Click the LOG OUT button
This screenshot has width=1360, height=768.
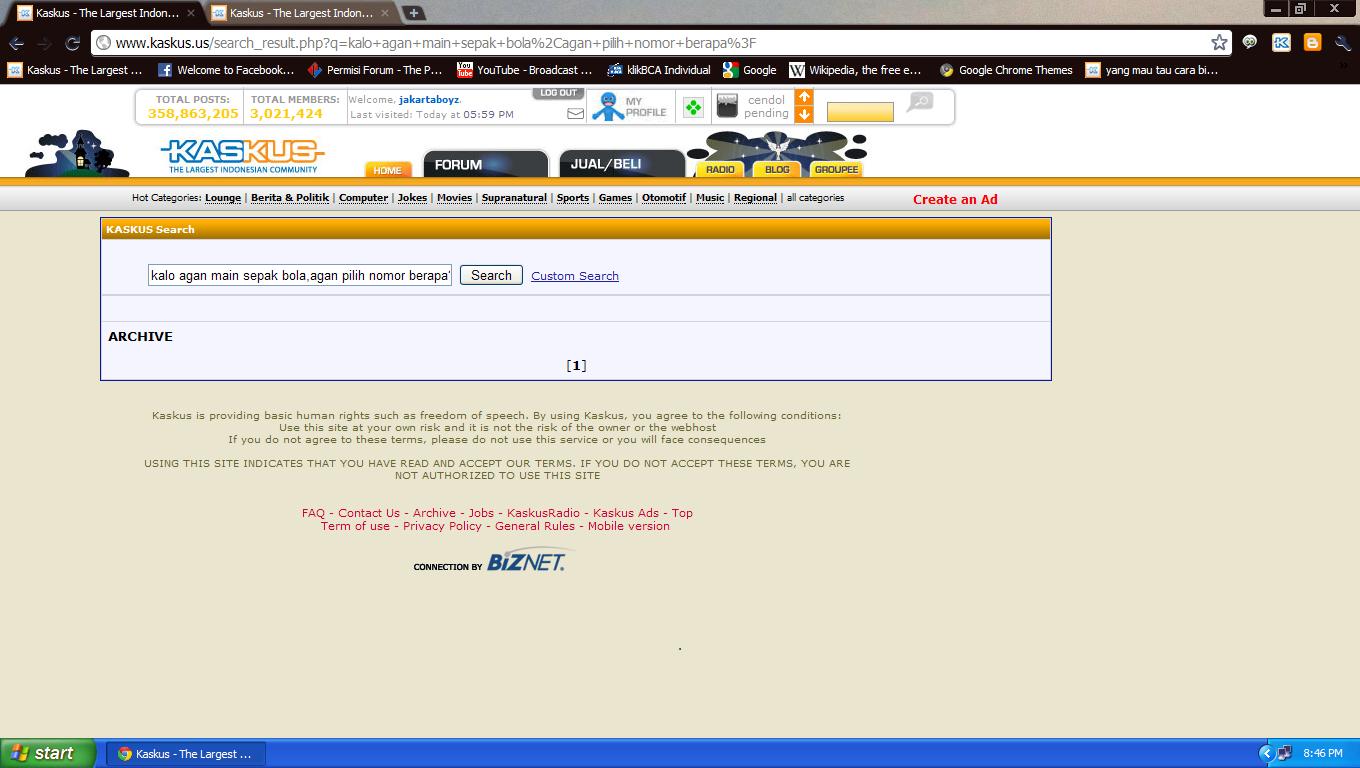[558, 93]
